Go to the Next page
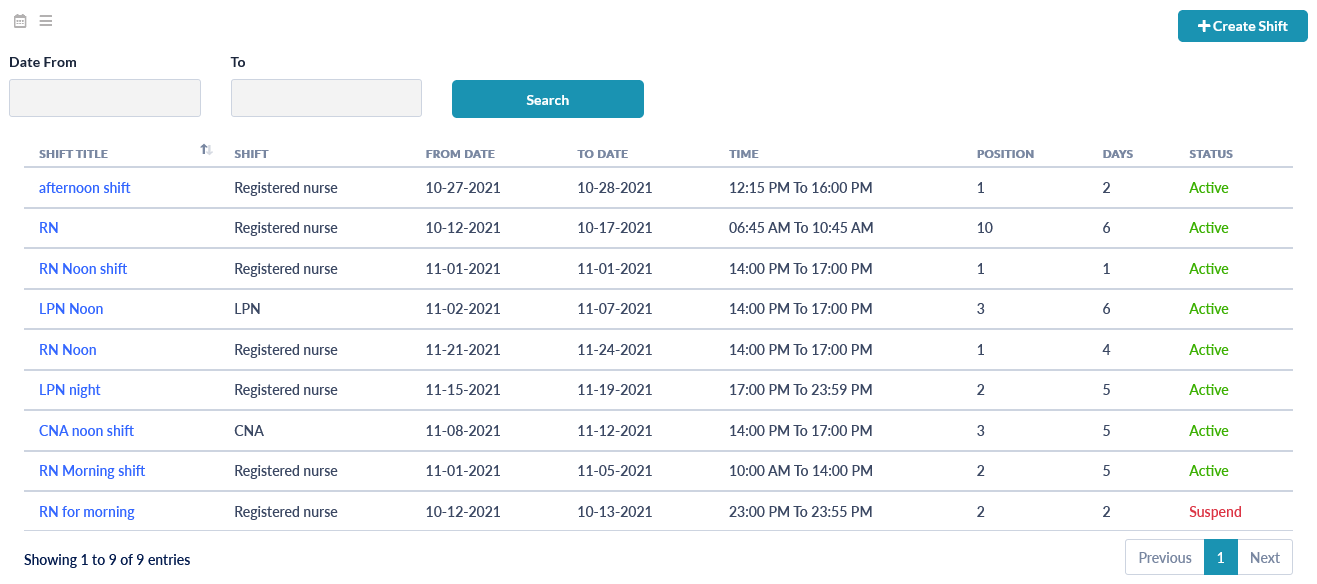Screen dimensions: 1317x584 point(1264,558)
